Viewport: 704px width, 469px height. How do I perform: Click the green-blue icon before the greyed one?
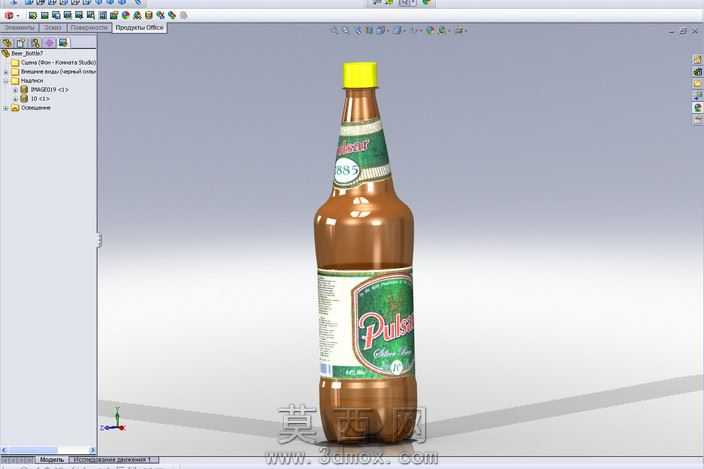click(x=172, y=15)
